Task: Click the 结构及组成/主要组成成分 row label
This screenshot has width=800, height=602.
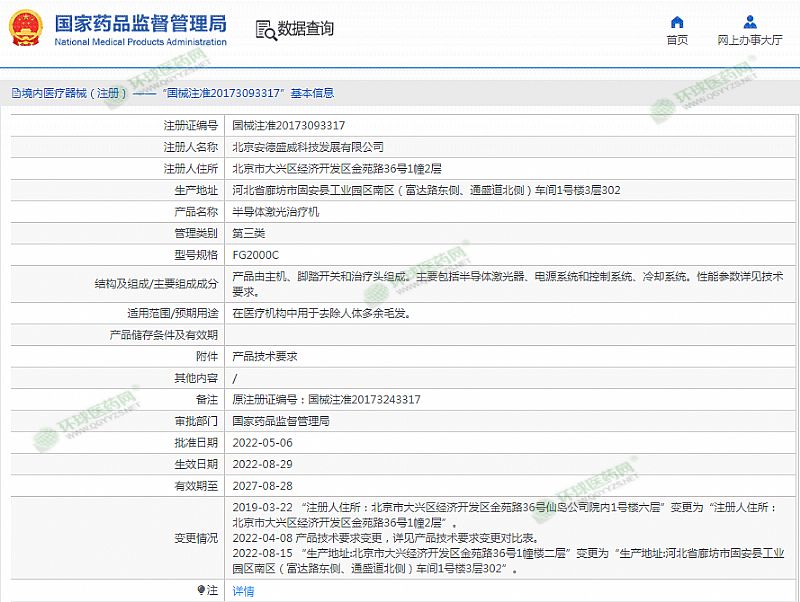Action: (156, 284)
